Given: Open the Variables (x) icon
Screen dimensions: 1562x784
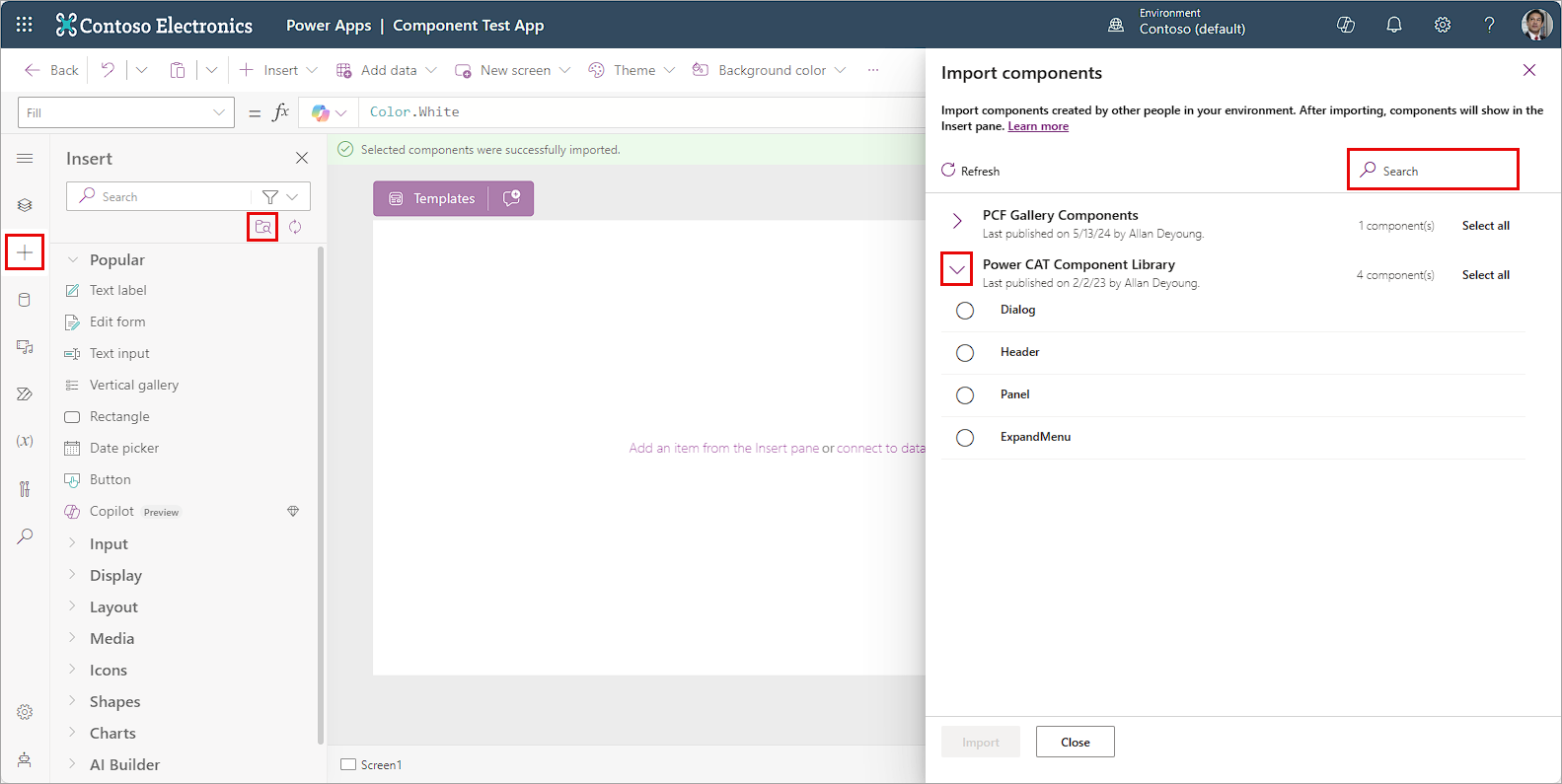Looking at the screenshot, I should coord(25,441).
